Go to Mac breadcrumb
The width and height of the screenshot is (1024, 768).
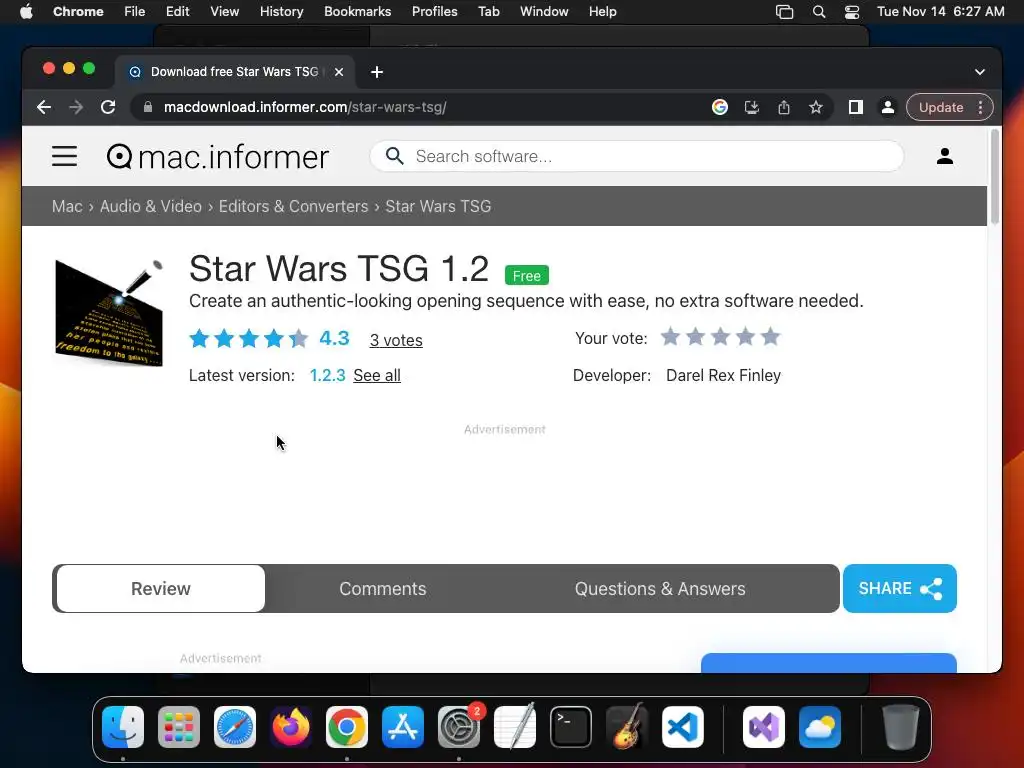(67, 206)
